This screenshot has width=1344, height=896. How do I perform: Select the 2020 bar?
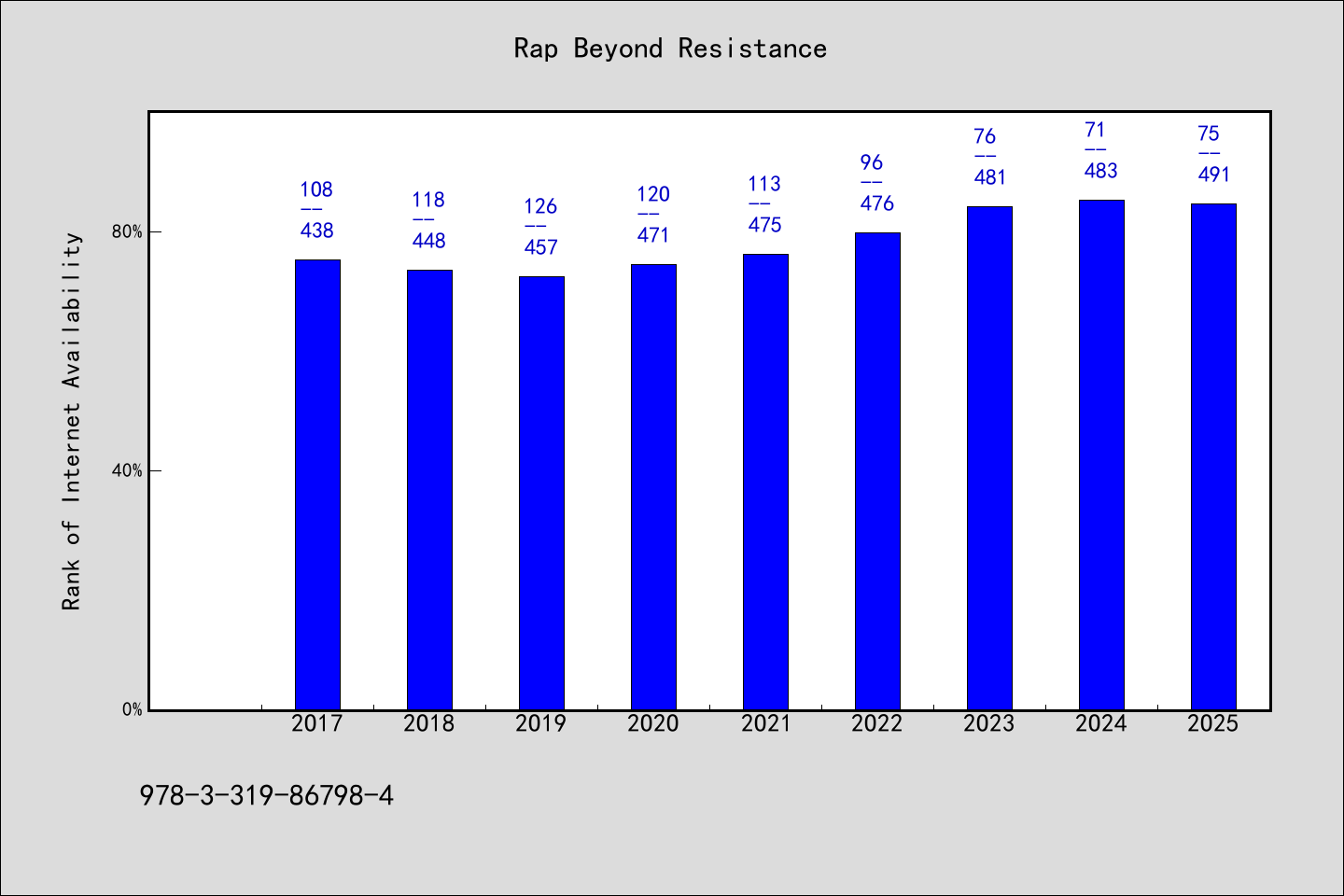653,487
